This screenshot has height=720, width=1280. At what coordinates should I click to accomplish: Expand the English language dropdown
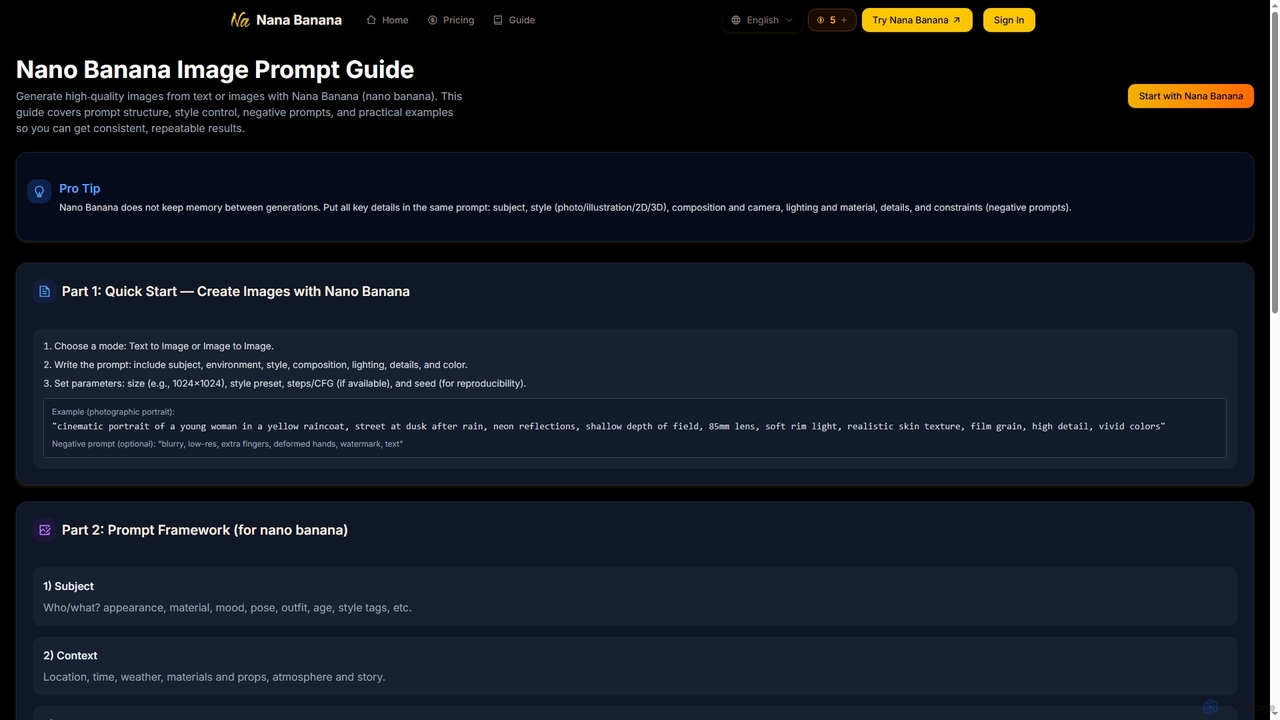click(x=762, y=20)
